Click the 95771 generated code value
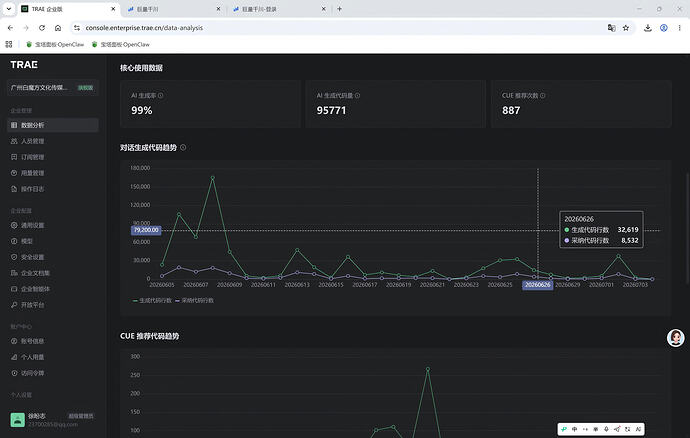The height and width of the screenshot is (438, 690). coord(331,110)
